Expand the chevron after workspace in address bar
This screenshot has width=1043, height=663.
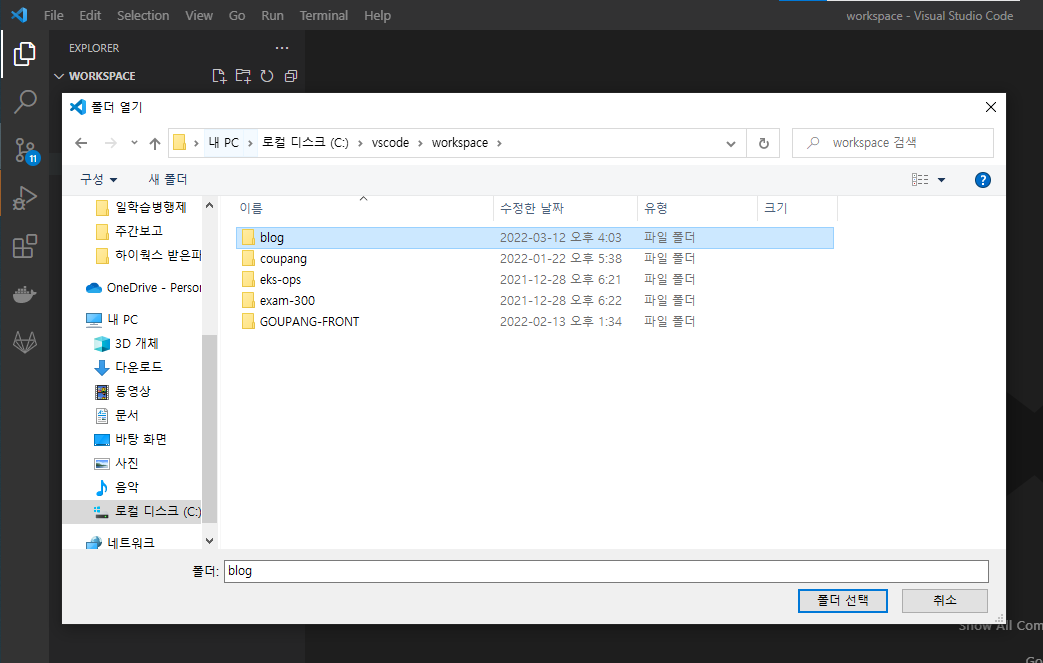pyautogui.click(x=499, y=143)
